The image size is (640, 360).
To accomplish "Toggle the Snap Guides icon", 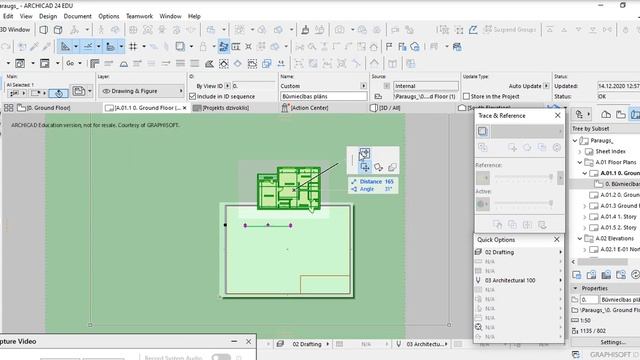I will (x=88, y=47).
